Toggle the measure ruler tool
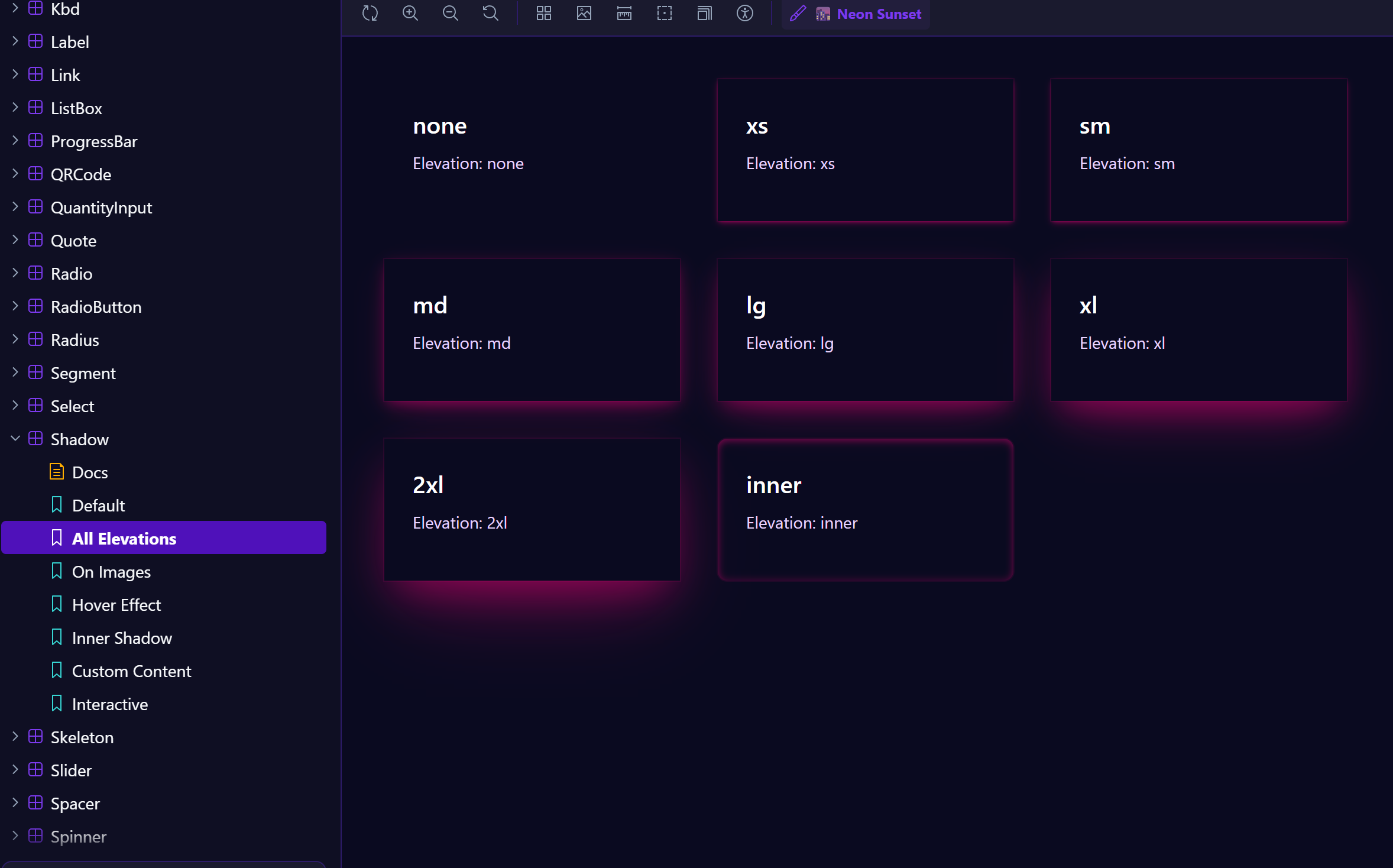The width and height of the screenshot is (1393, 868). pyautogui.click(x=624, y=13)
